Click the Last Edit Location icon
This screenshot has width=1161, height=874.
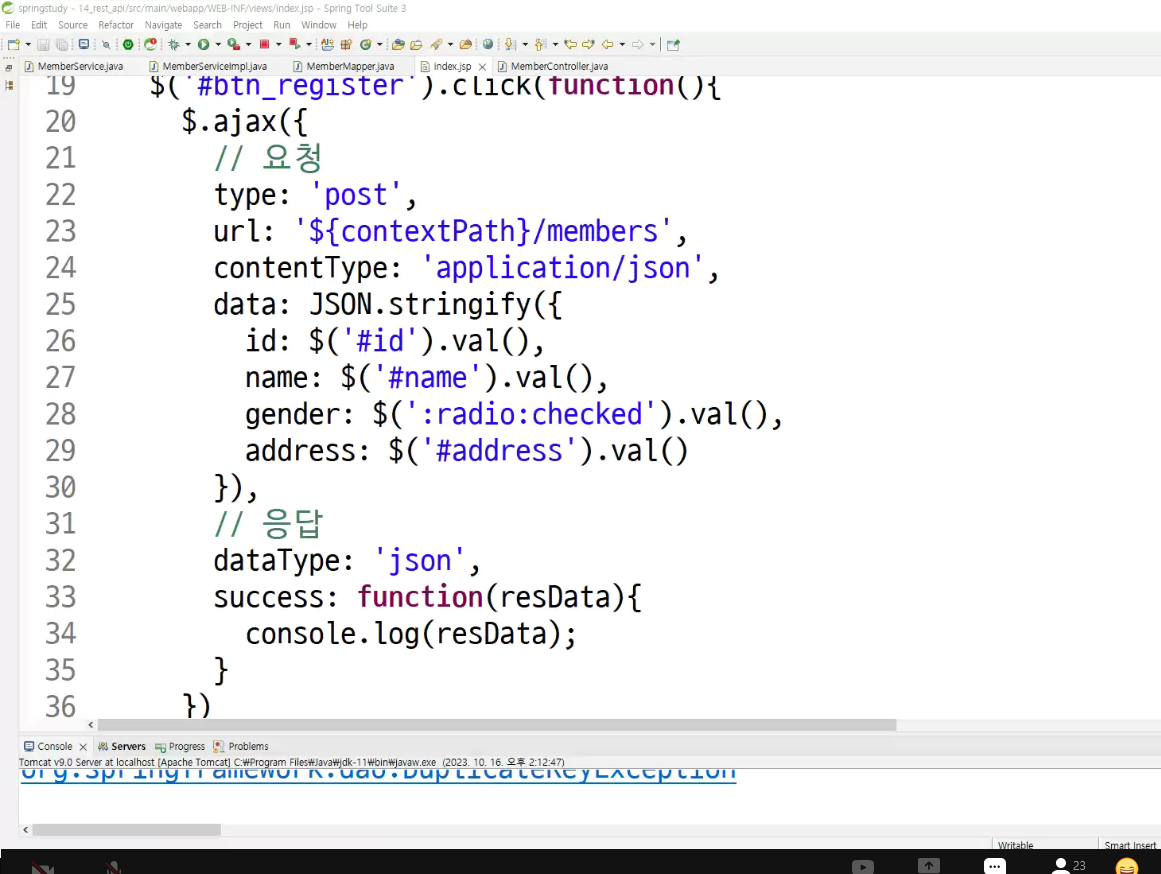pos(571,44)
